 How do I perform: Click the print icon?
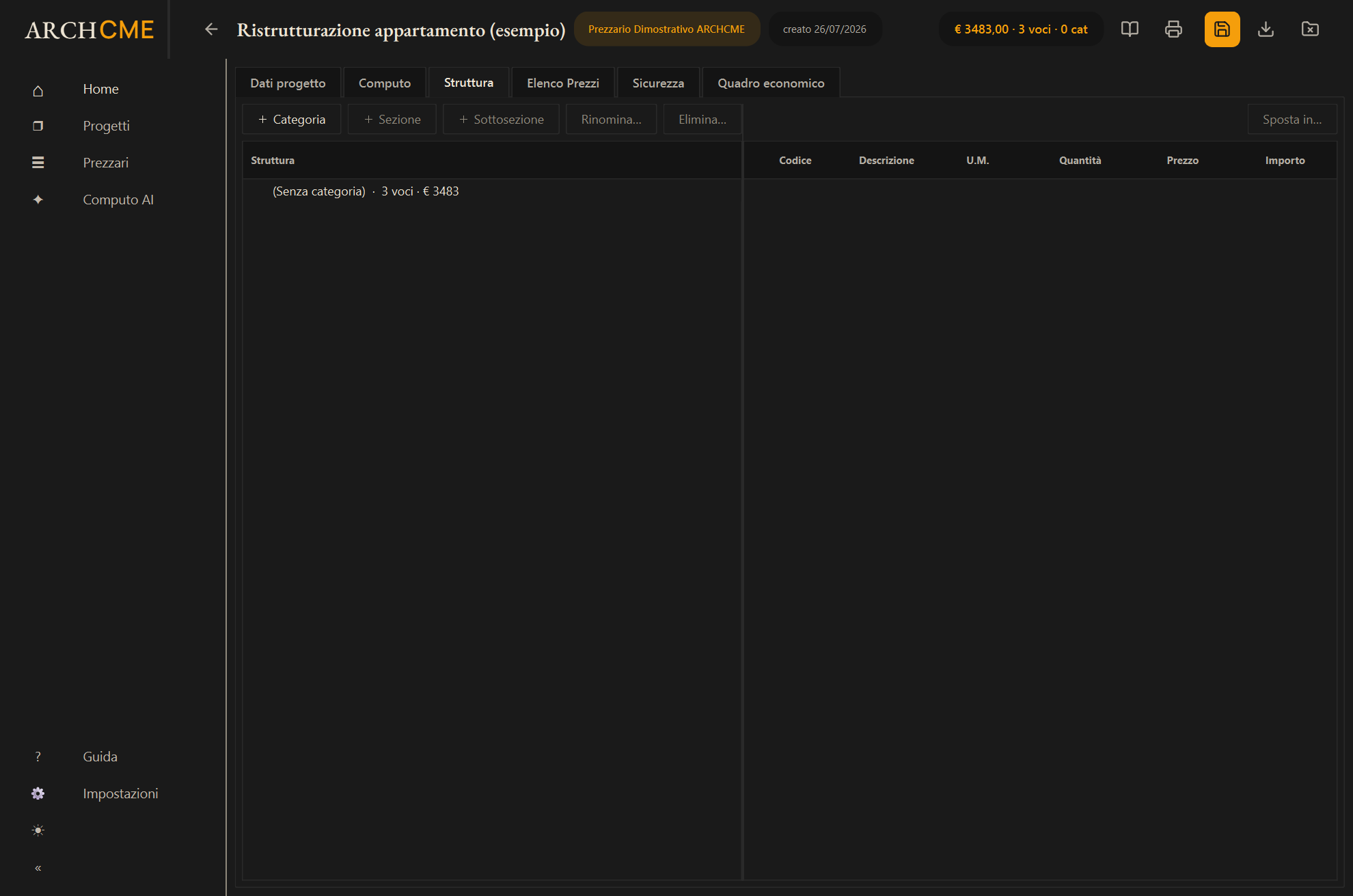coord(1173,29)
